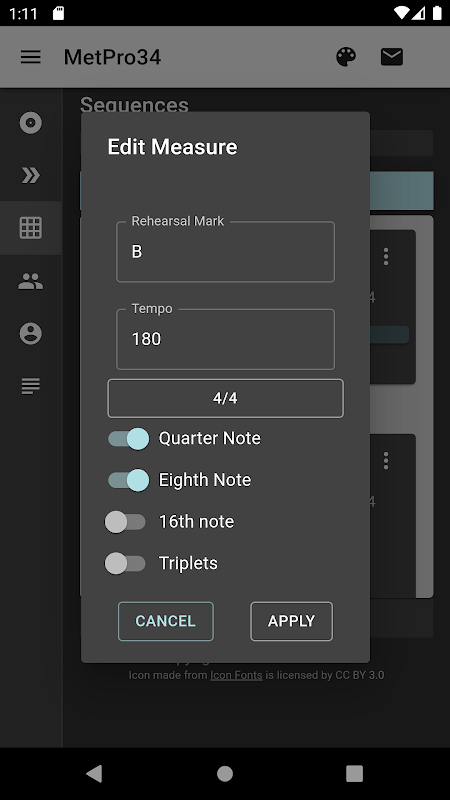Focus the Rehearsal Mark text field

coord(226,252)
